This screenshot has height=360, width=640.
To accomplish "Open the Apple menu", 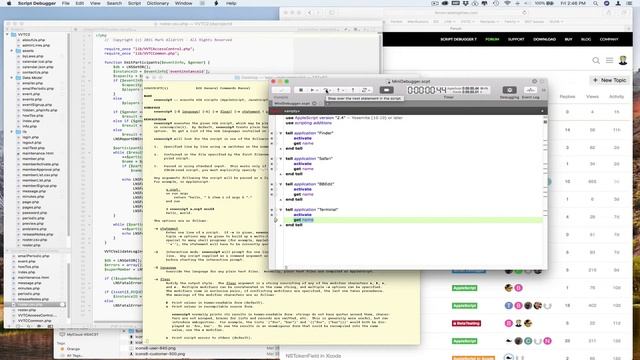I will (x=9, y=3).
